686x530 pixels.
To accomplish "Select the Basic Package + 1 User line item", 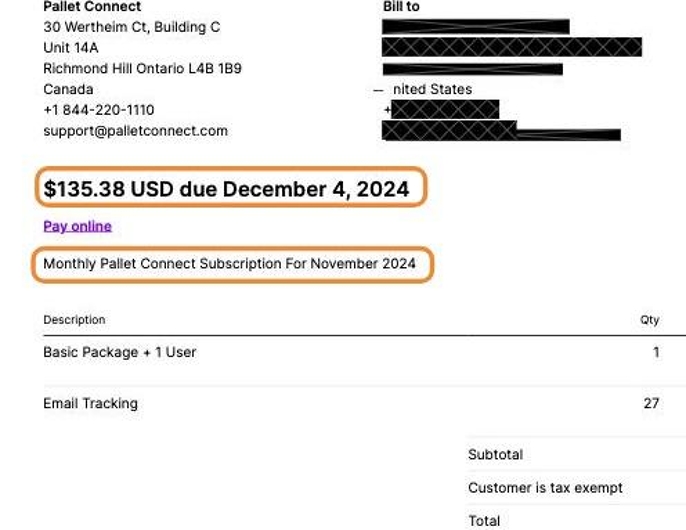I will [120, 352].
